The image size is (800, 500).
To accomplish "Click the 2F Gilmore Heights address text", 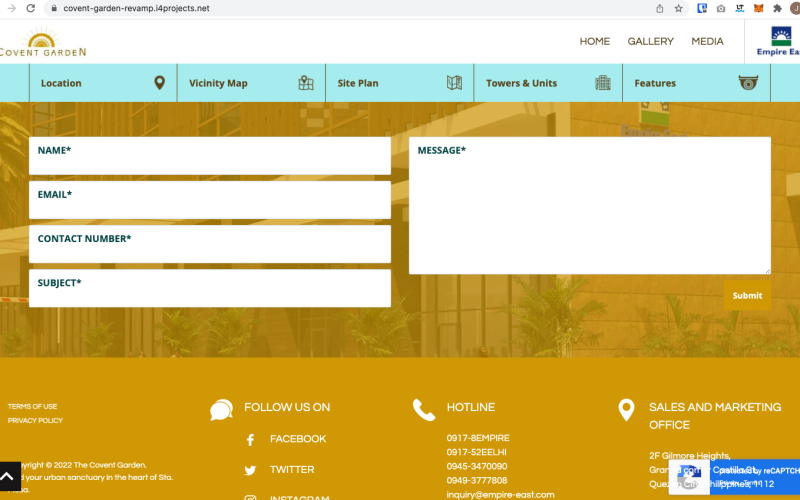I will 689,456.
